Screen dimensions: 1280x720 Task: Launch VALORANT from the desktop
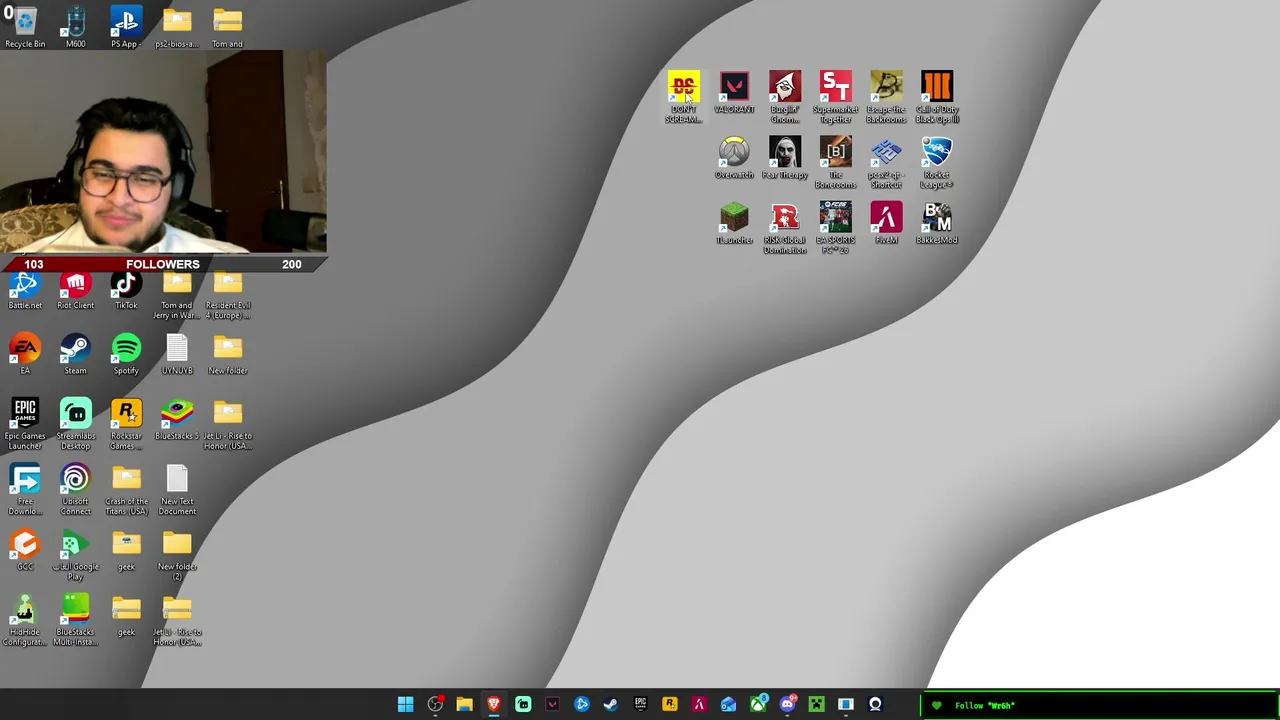pyautogui.click(x=734, y=92)
